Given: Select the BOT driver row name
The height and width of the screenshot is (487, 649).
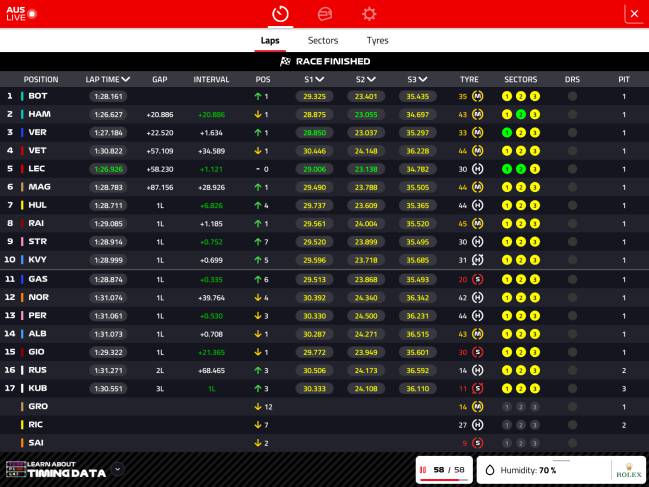Looking at the screenshot, I should [x=38, y=96].
